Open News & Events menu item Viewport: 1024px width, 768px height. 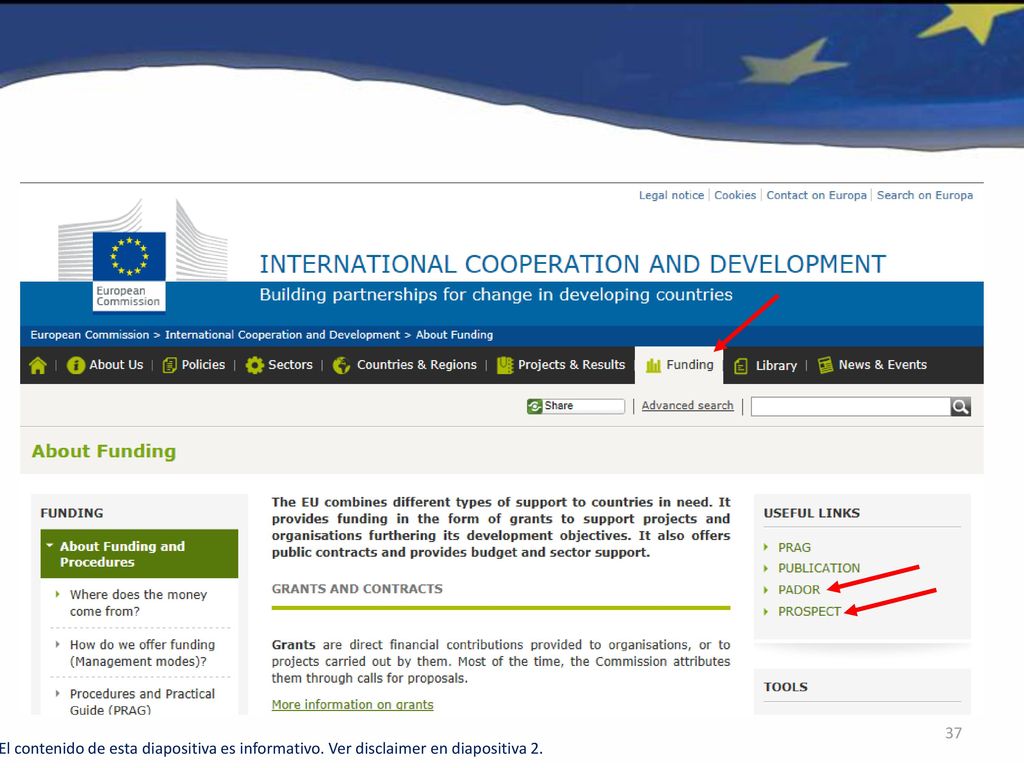click(x=883, y=365)
